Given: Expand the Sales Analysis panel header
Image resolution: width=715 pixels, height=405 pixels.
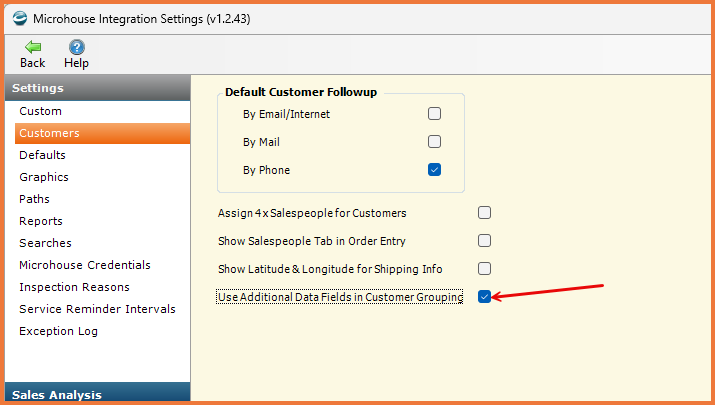Looking at the screenshot, I should [98, 393].
